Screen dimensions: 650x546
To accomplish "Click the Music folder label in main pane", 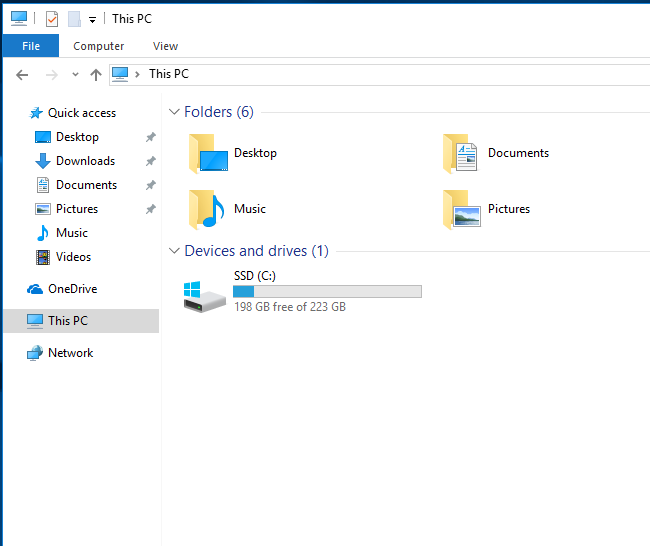I will [250, 209].
